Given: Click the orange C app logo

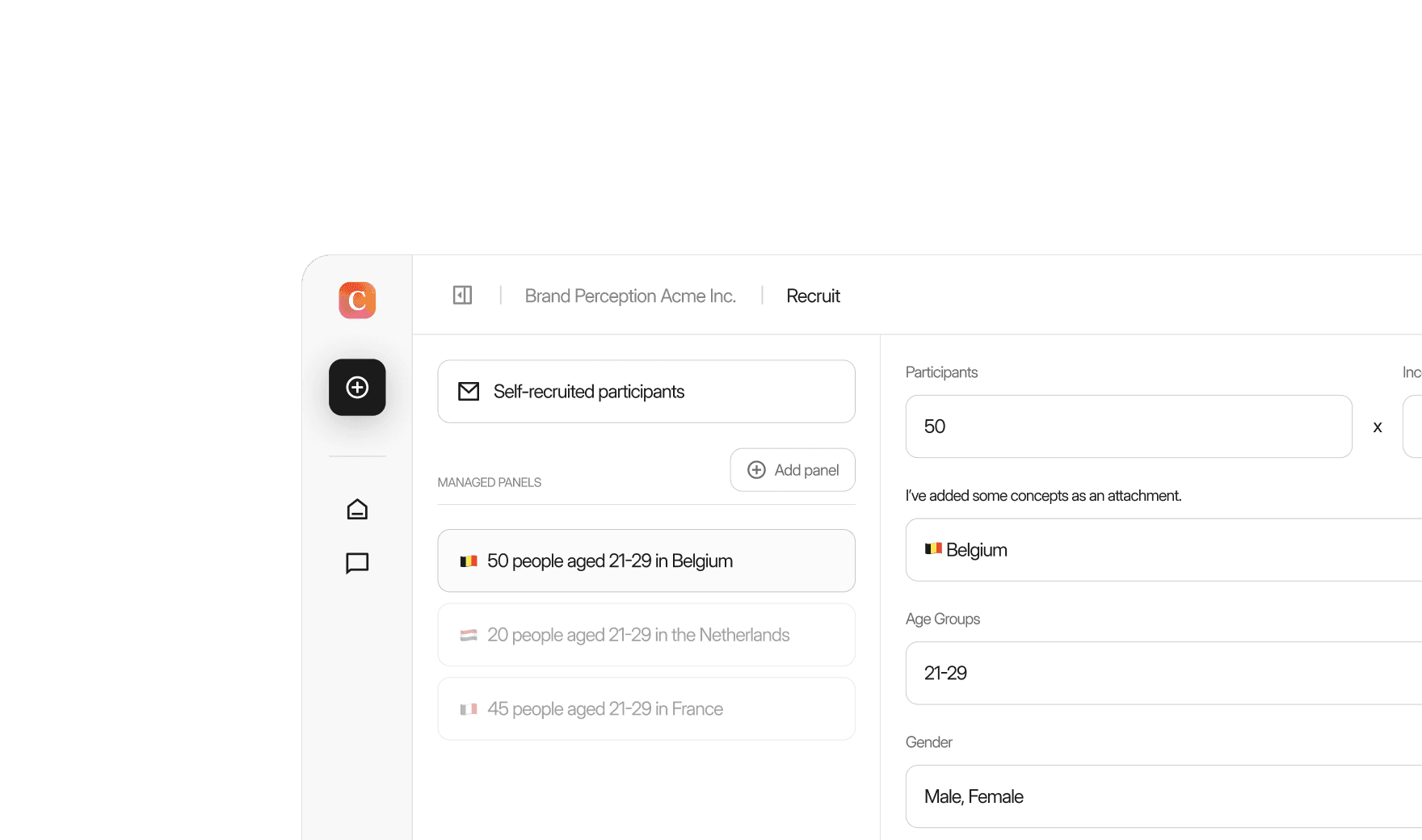Looking at the screenshot, I should pos(357,300).
